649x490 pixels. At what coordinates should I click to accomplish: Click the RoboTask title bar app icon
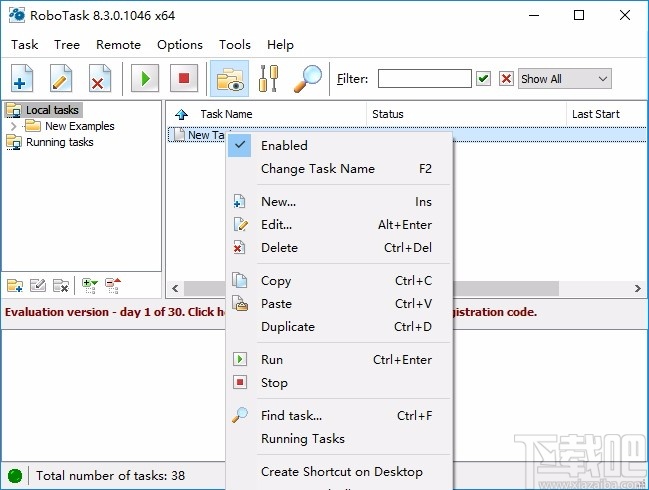pyautogui.click(x=17, y=15)
